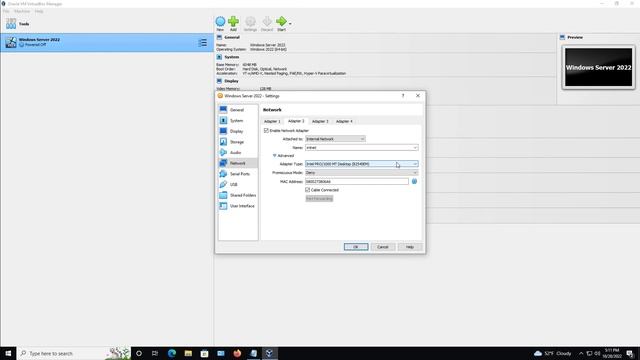Image resolution: width=640 pixels, height=360 pixels.
Task: Open Firefox from the taskbar
Action: pos(237,353)
